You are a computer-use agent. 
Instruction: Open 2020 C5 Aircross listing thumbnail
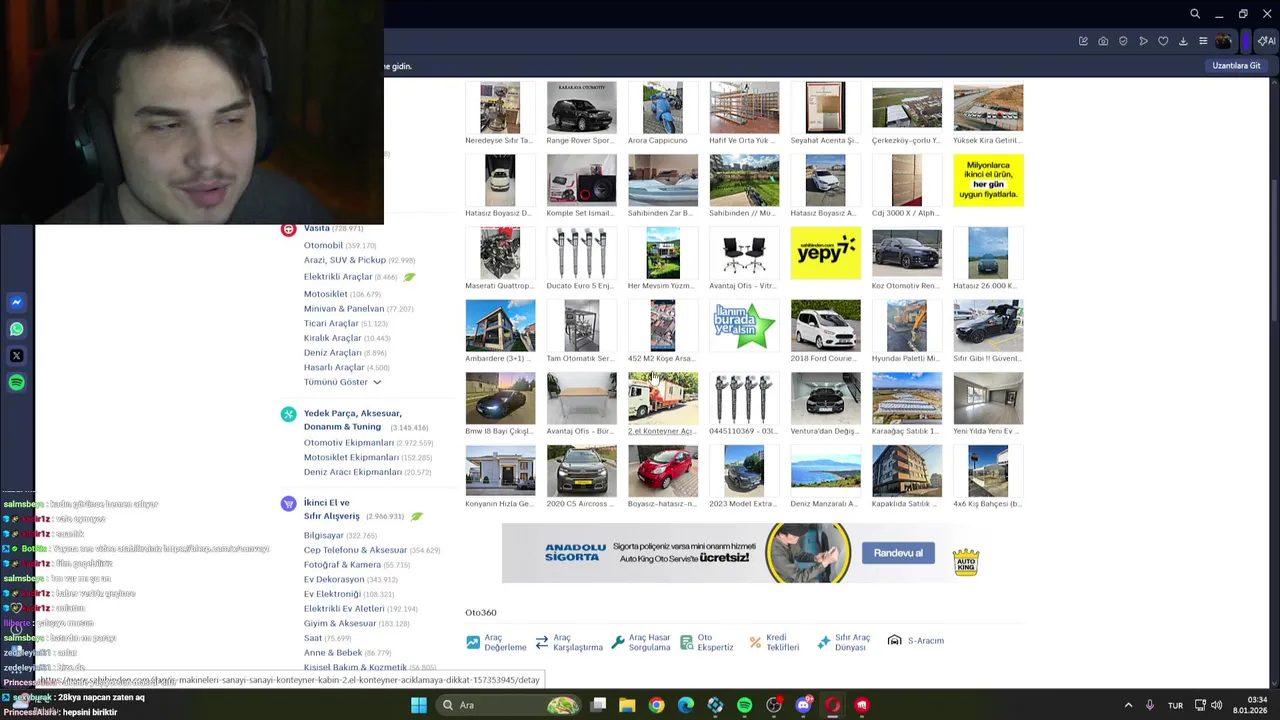pyautogui.click(x=581, y=471)
